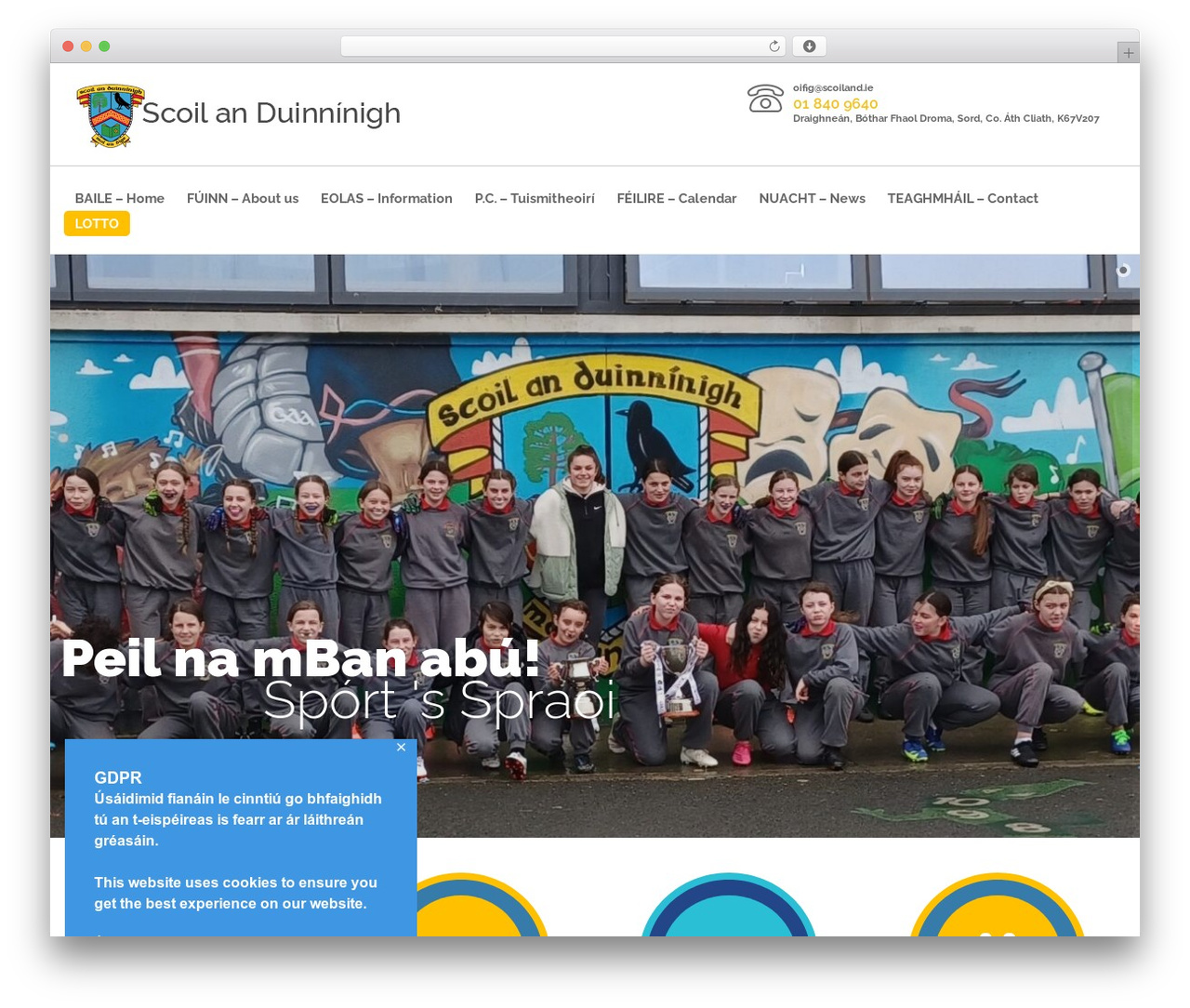Click the telephone icon in header
The image size is (1190, 1008).
tap(765, 99)
